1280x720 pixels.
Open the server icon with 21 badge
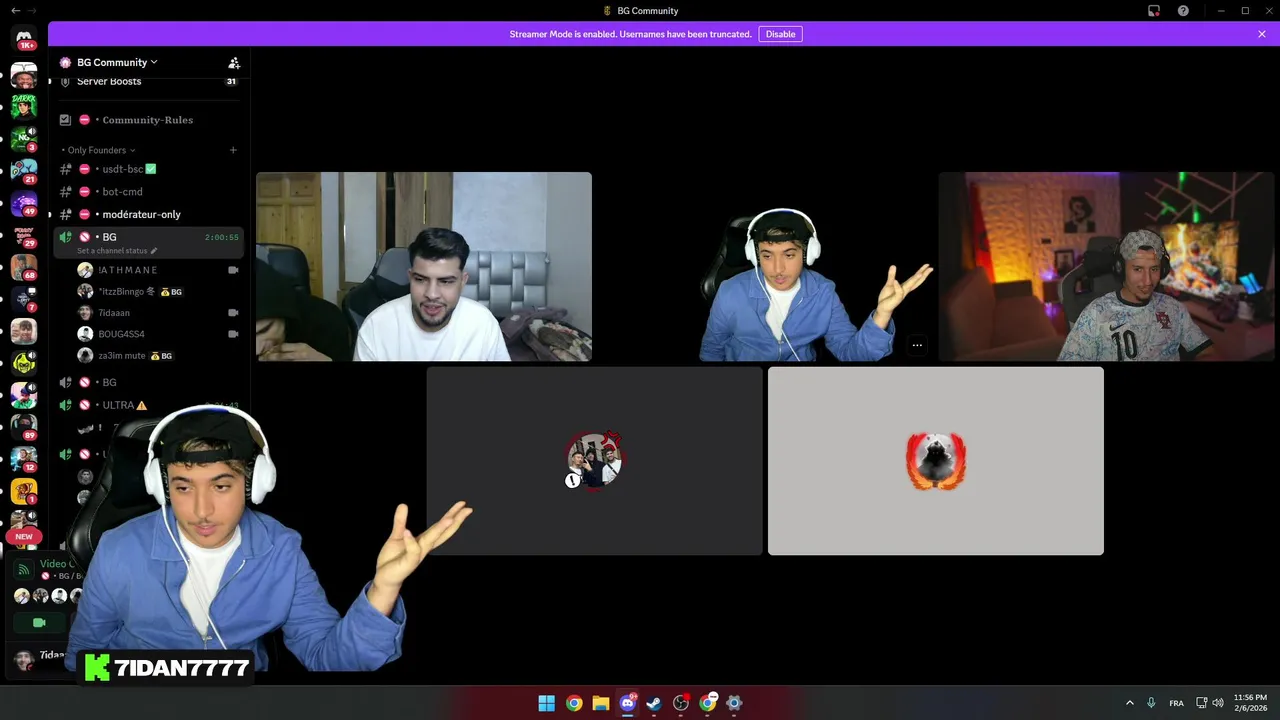point(24,171)
